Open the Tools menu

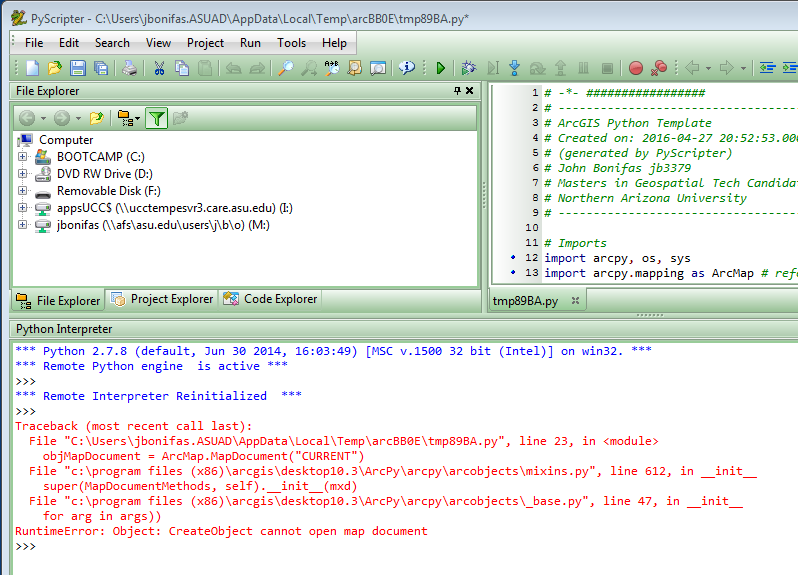pos(291,43)
